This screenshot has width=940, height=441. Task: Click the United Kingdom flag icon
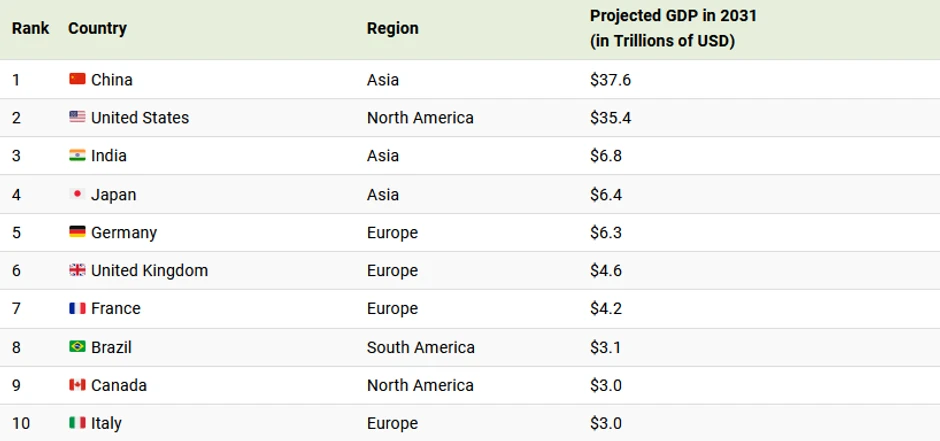[x=77, y=270]
